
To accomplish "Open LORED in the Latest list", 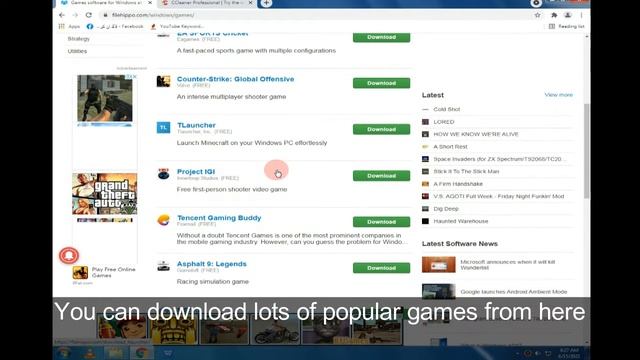I will click(x=444, y=122).
